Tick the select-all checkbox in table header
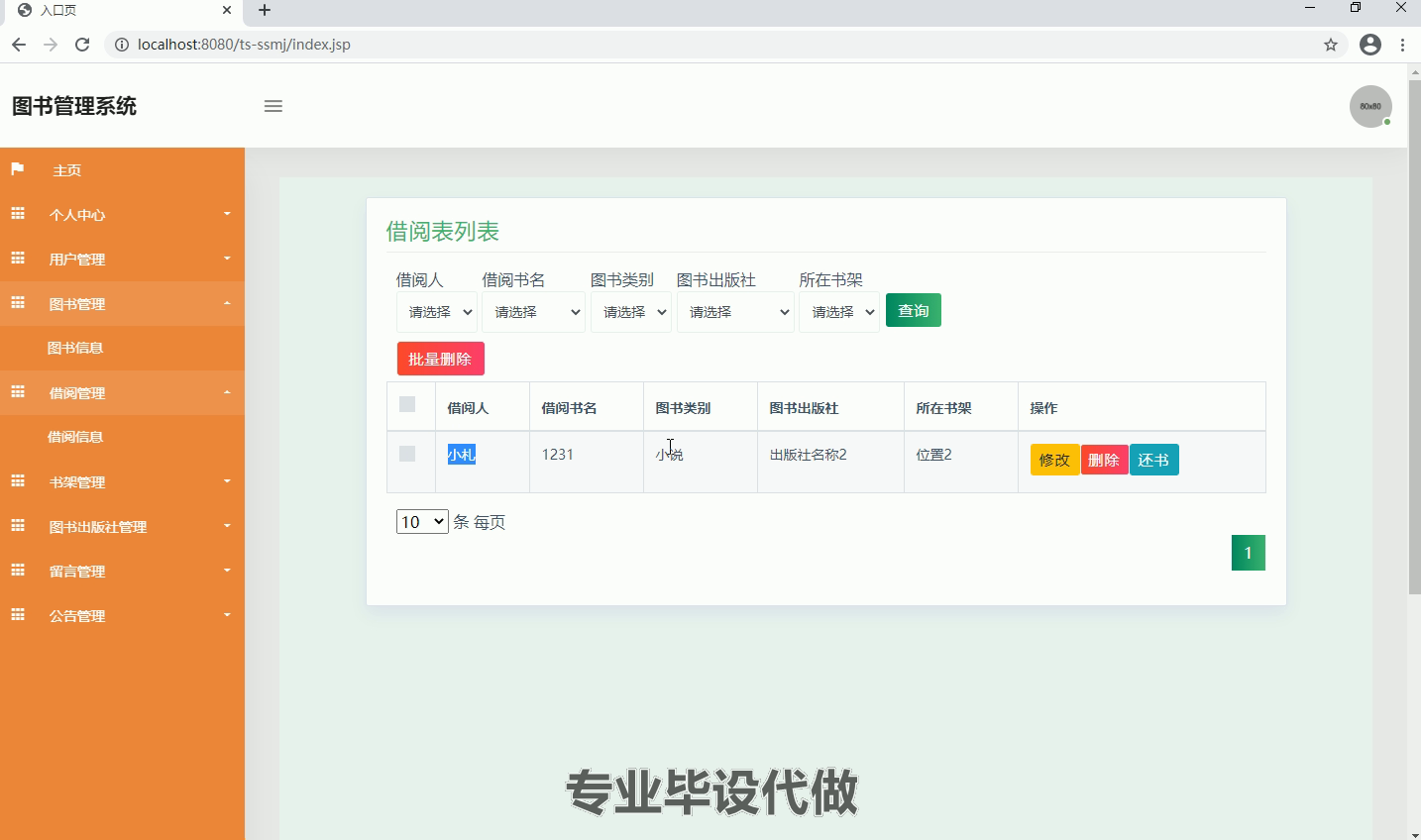 (407, 404)
